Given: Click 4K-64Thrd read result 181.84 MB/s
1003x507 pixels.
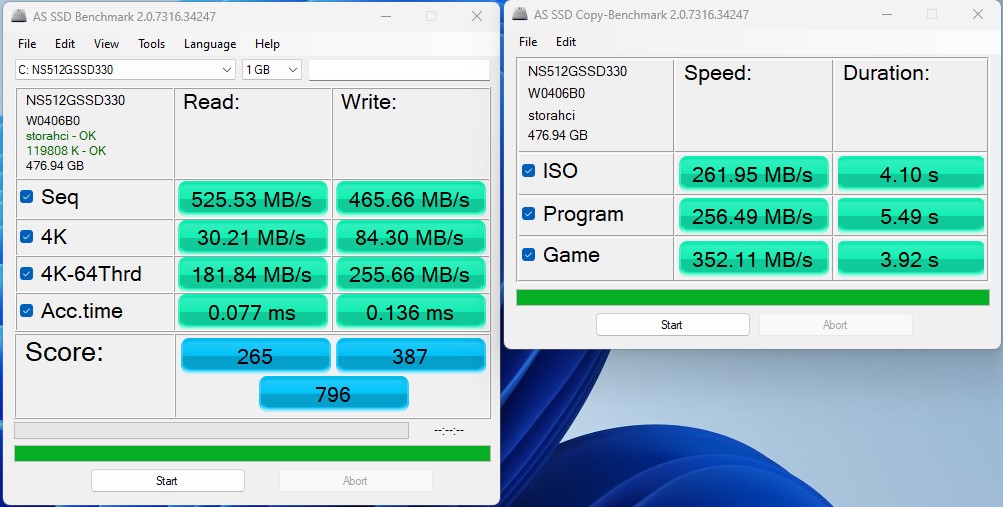Looking at the screenshot, I should tap(253, 274).
